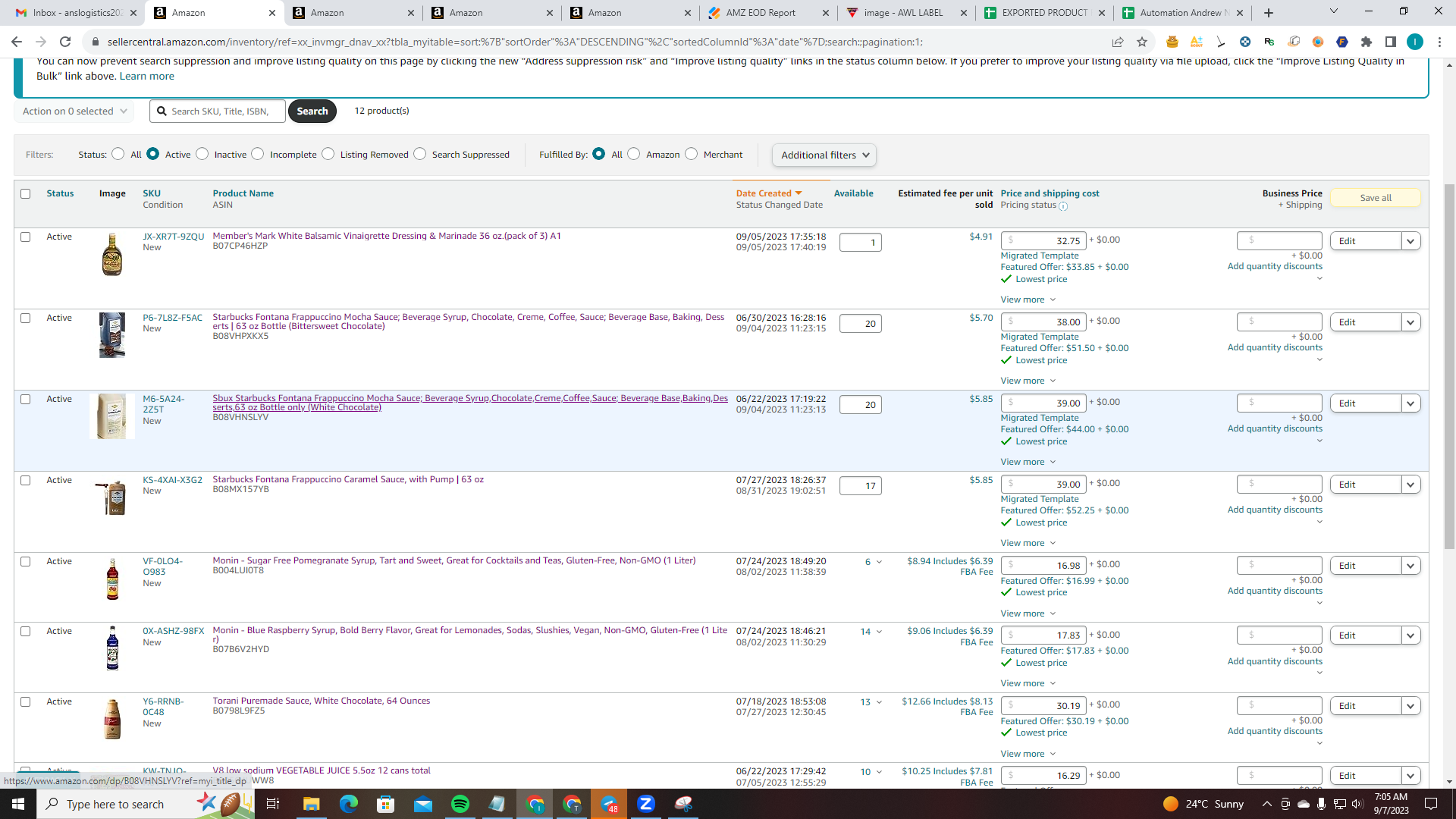
Task: Open the Monin Blue Raspberry Syrup thumbnail
Action: [x=112, y=649]
